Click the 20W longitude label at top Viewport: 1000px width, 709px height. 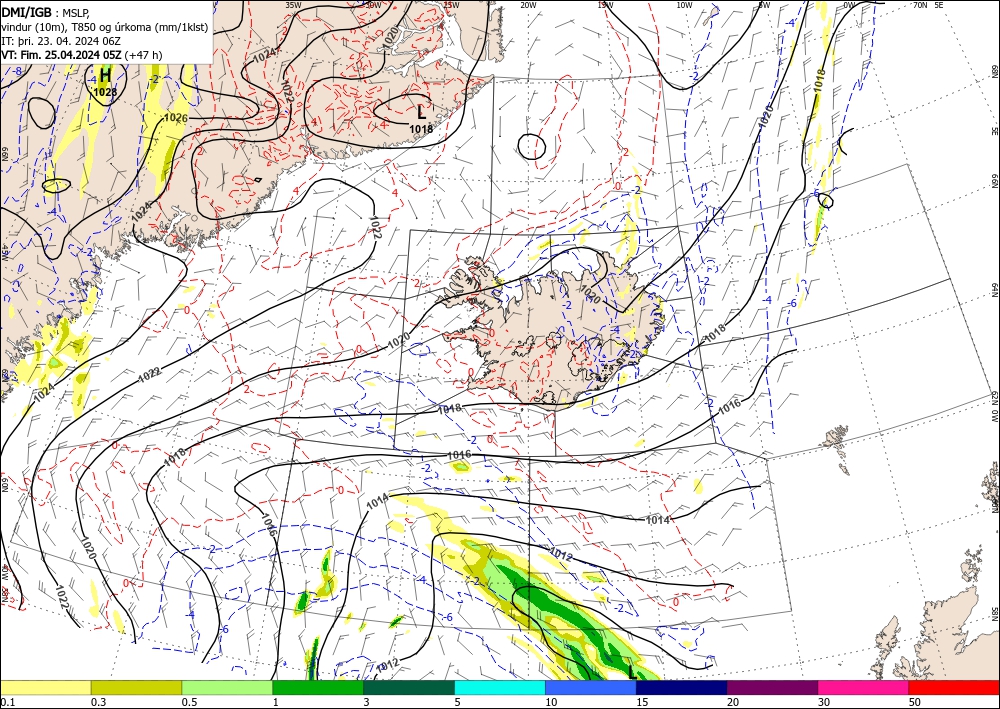[527, 5]
